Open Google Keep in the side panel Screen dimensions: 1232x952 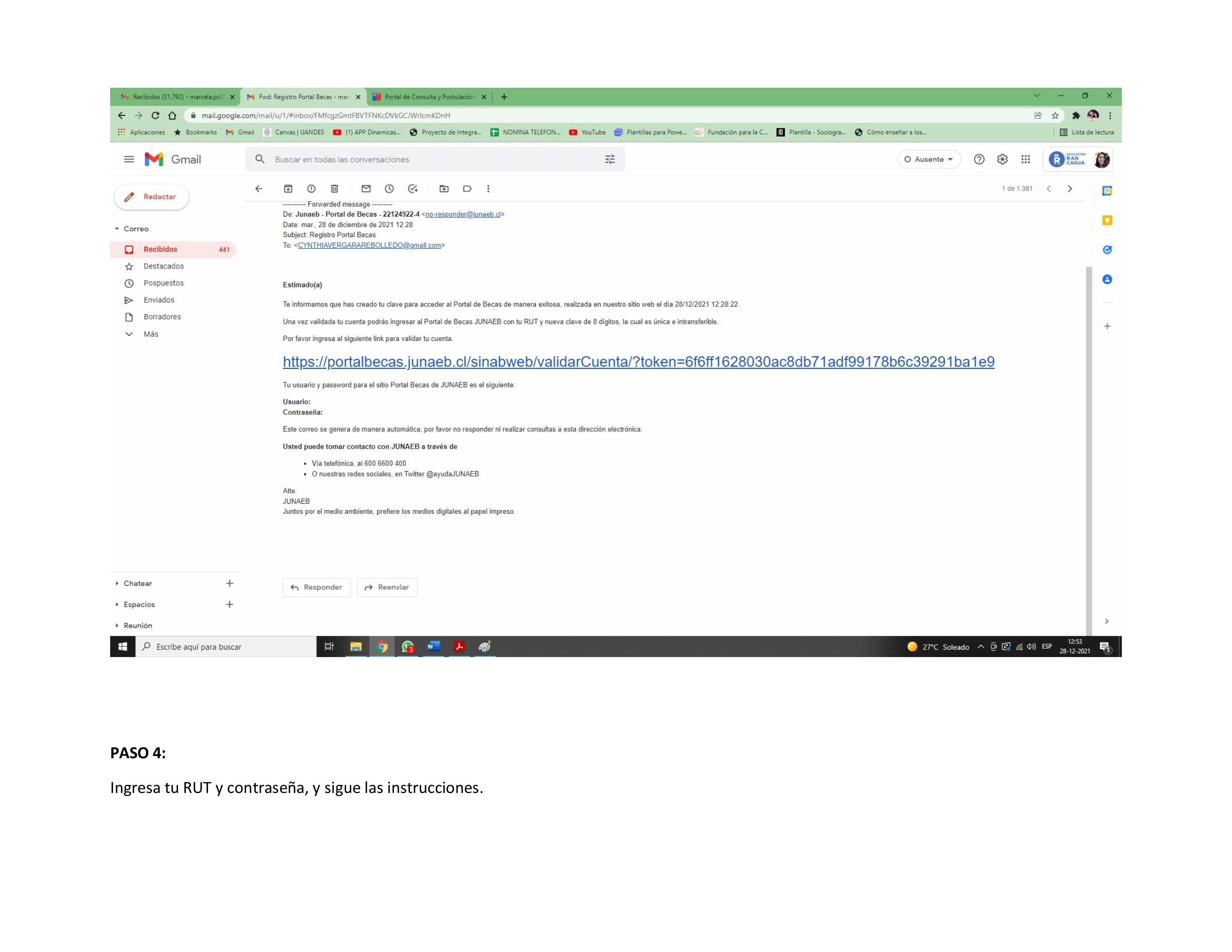(x=1107, y=220)
